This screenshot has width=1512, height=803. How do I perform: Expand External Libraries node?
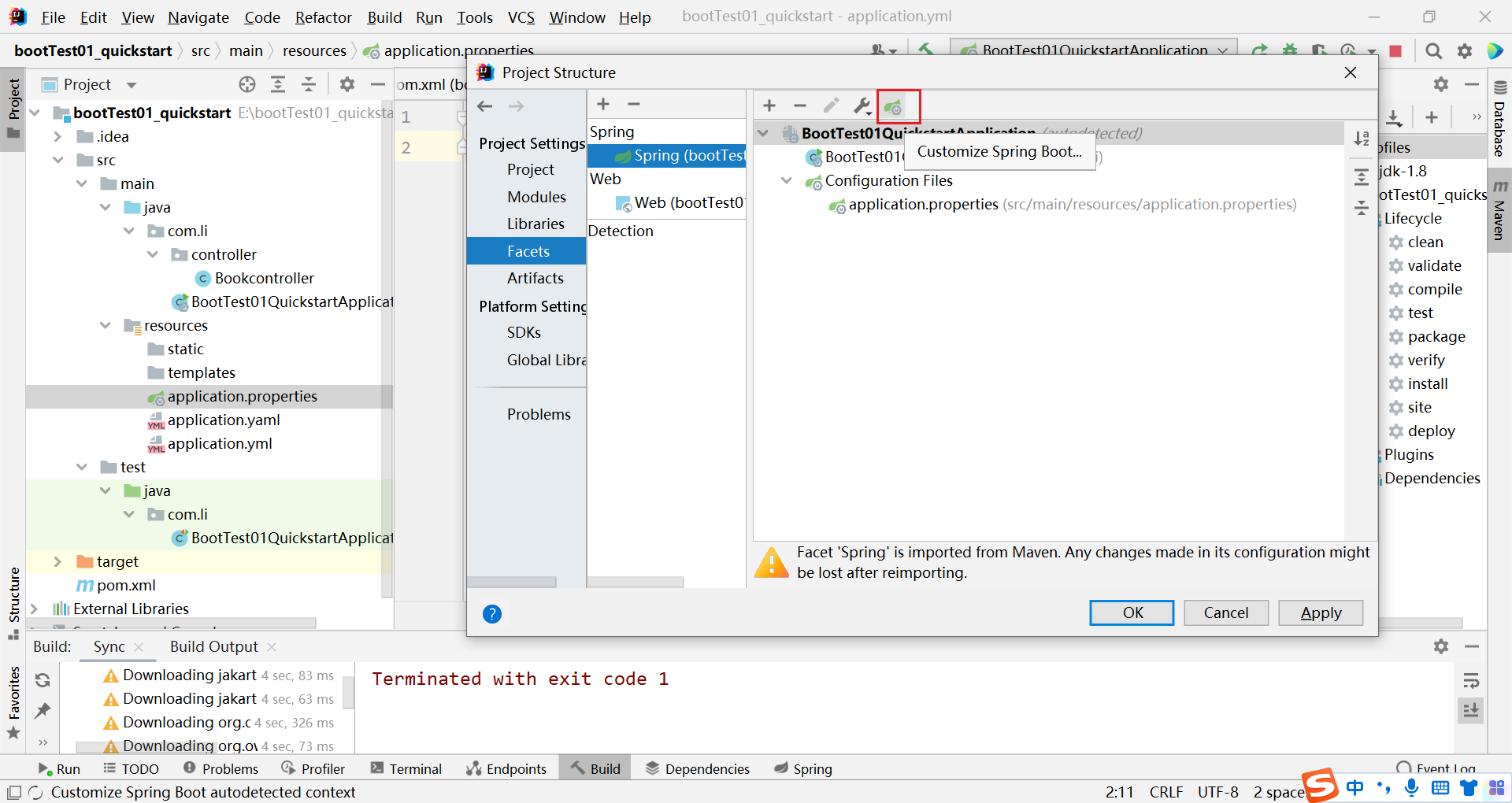[x=34, y=609]
